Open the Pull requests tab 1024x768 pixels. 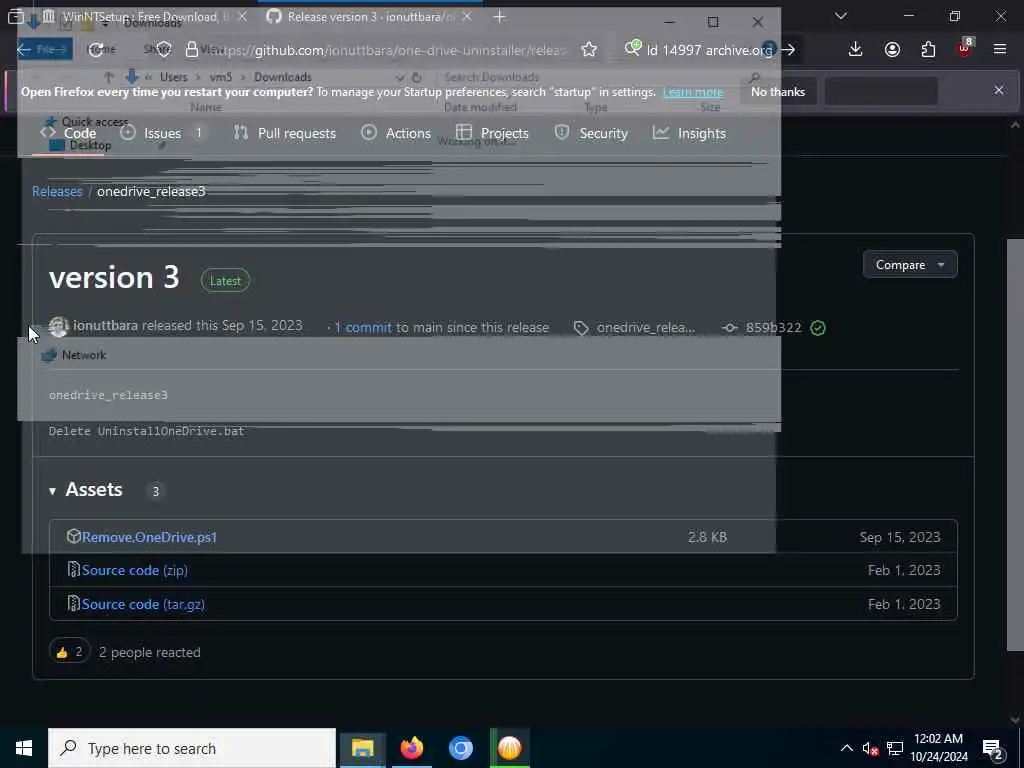[x=285, y=133]
